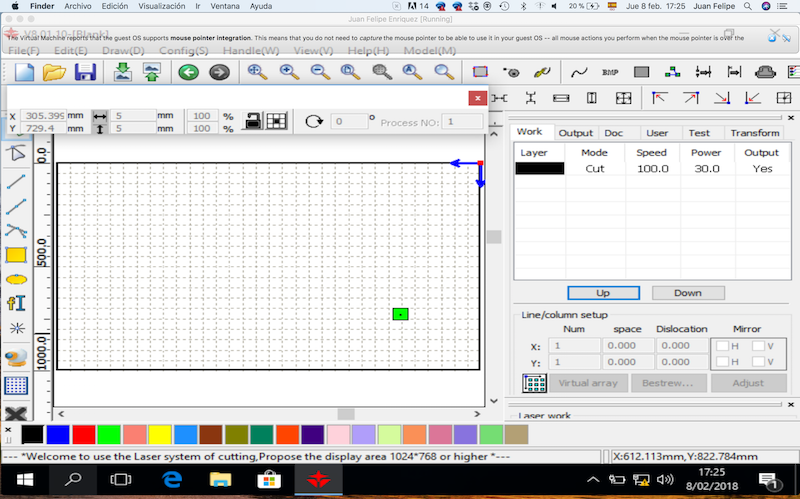800x499 pixels.
Task: Click the canvas horizontal scrollbar right arrow
Action: click(x=477, y=414)
